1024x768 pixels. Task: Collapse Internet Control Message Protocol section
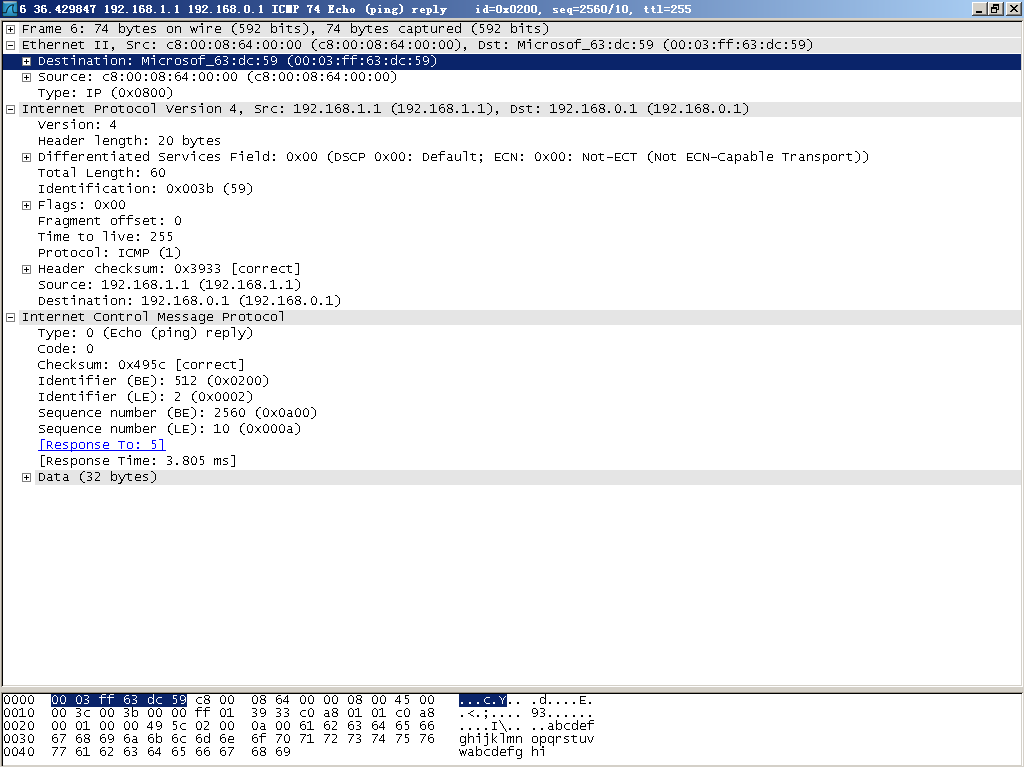point(10,317)
